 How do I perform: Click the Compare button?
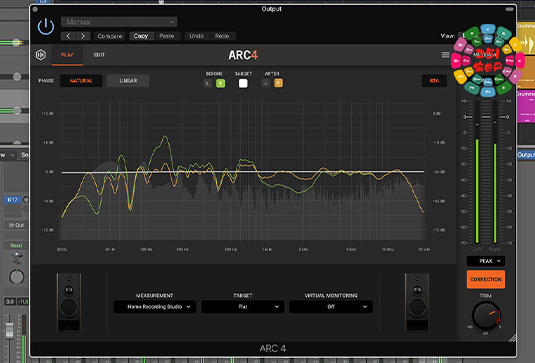click(x=110, y=36)
